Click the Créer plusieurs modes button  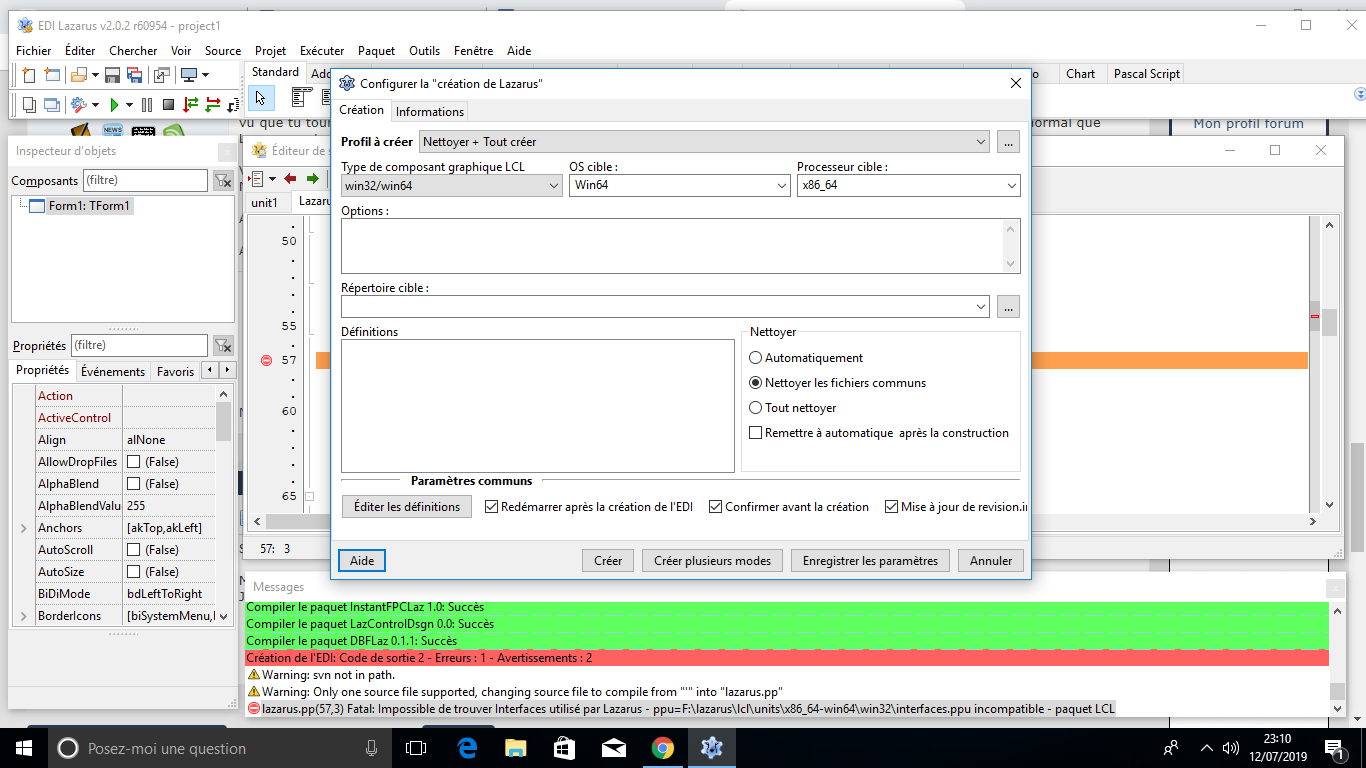point(712,561)
